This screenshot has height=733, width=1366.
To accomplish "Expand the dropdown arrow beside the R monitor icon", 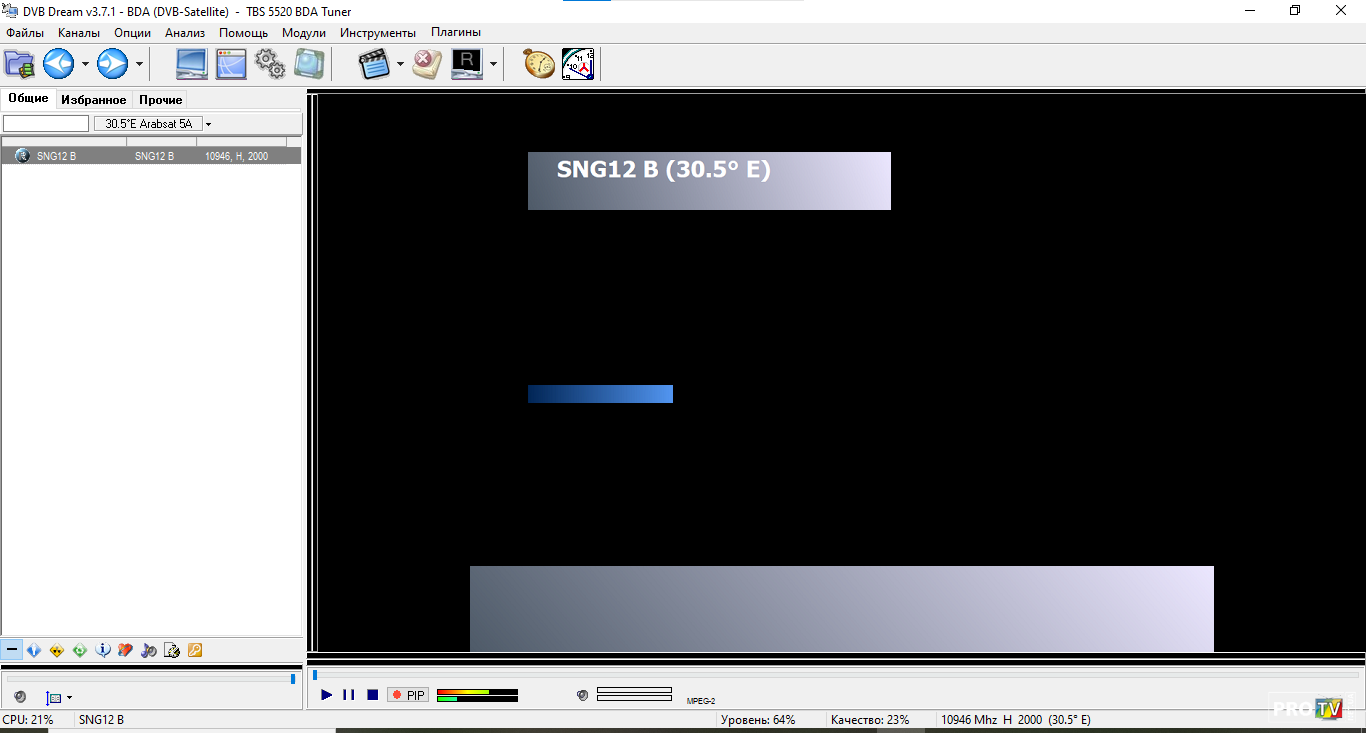I will click(493, 65).
